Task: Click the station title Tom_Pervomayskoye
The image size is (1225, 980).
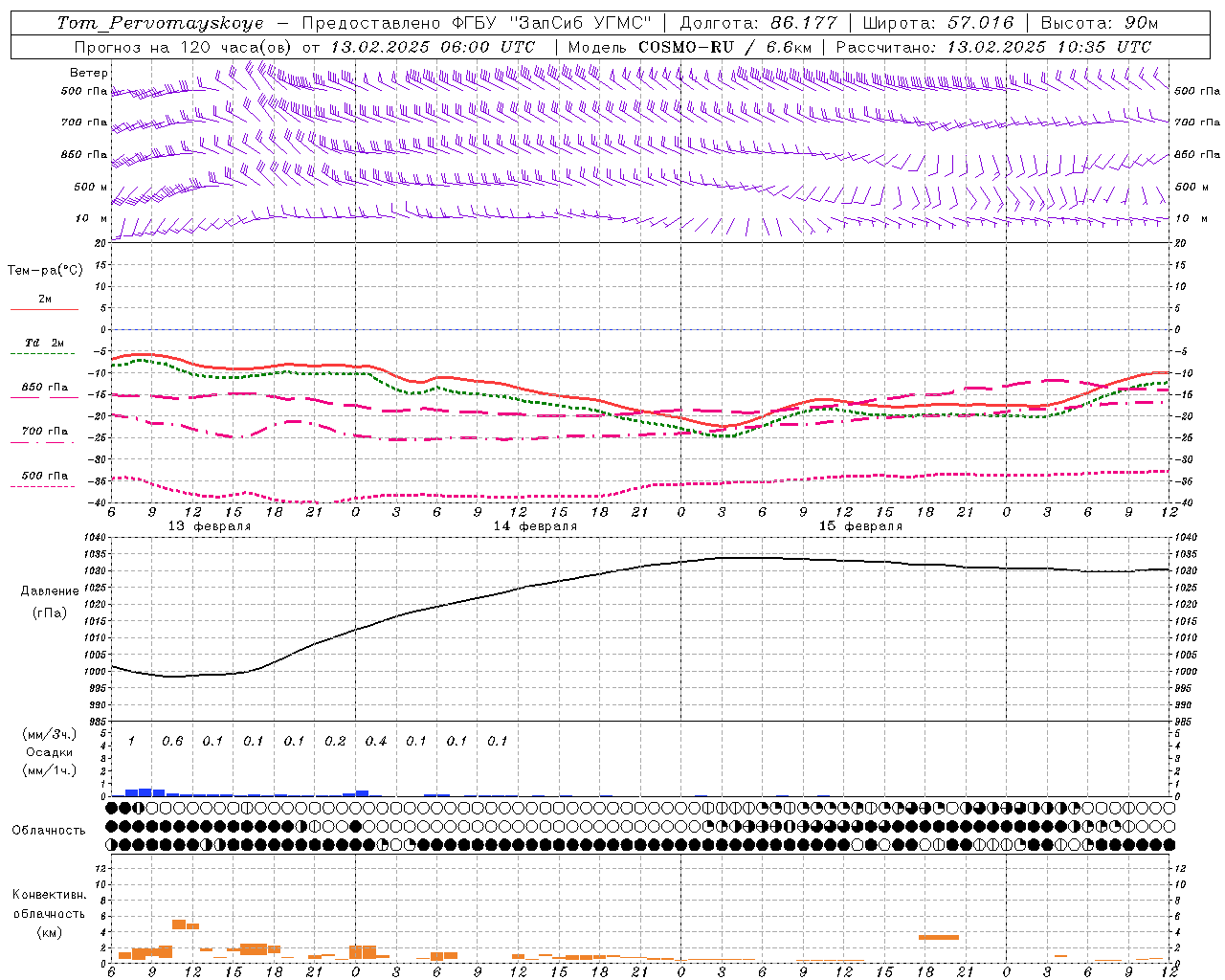Action: 160,23
